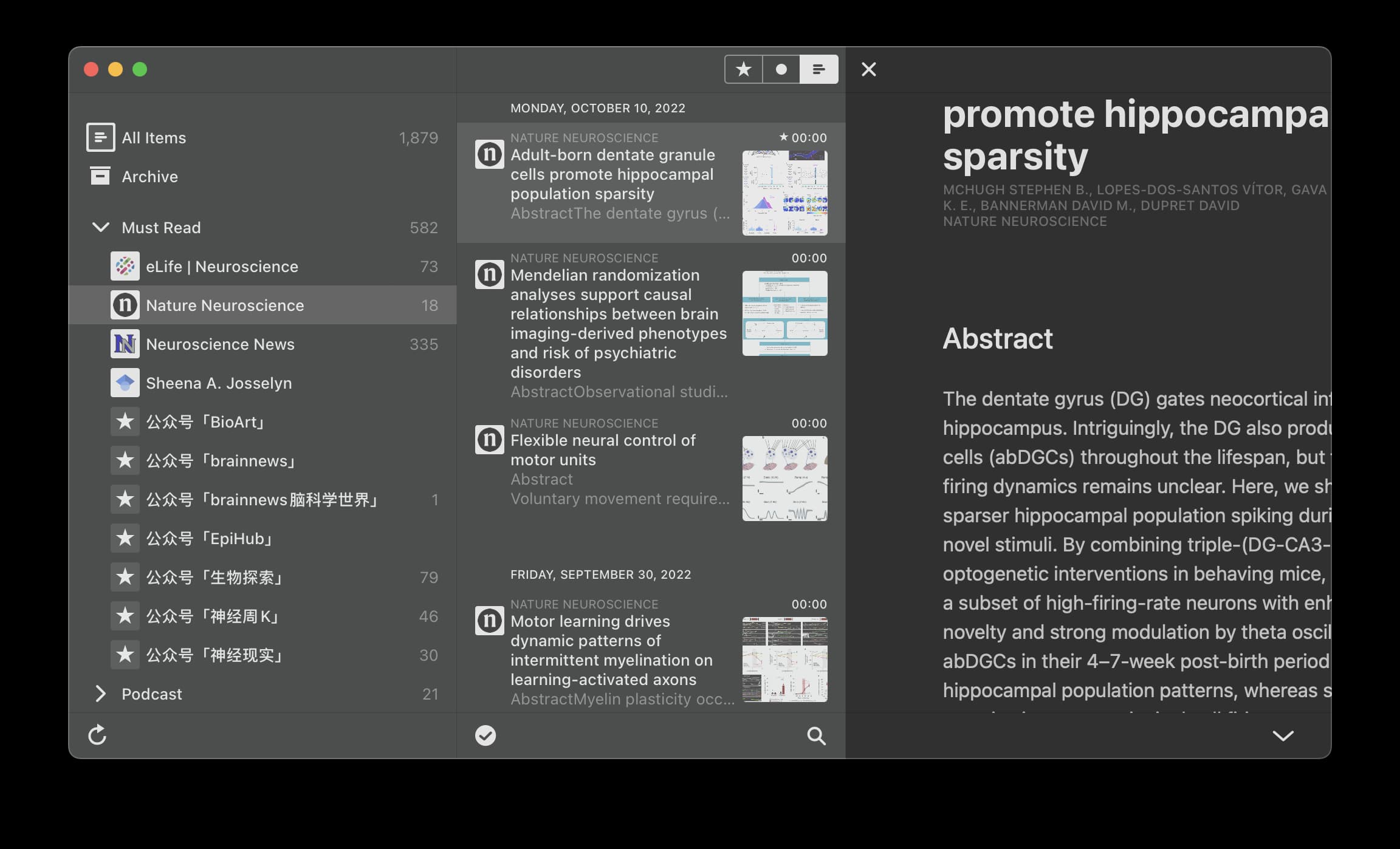Show only unread items filter
Screen dimensions: 1400x849
(x=781, y=69)
